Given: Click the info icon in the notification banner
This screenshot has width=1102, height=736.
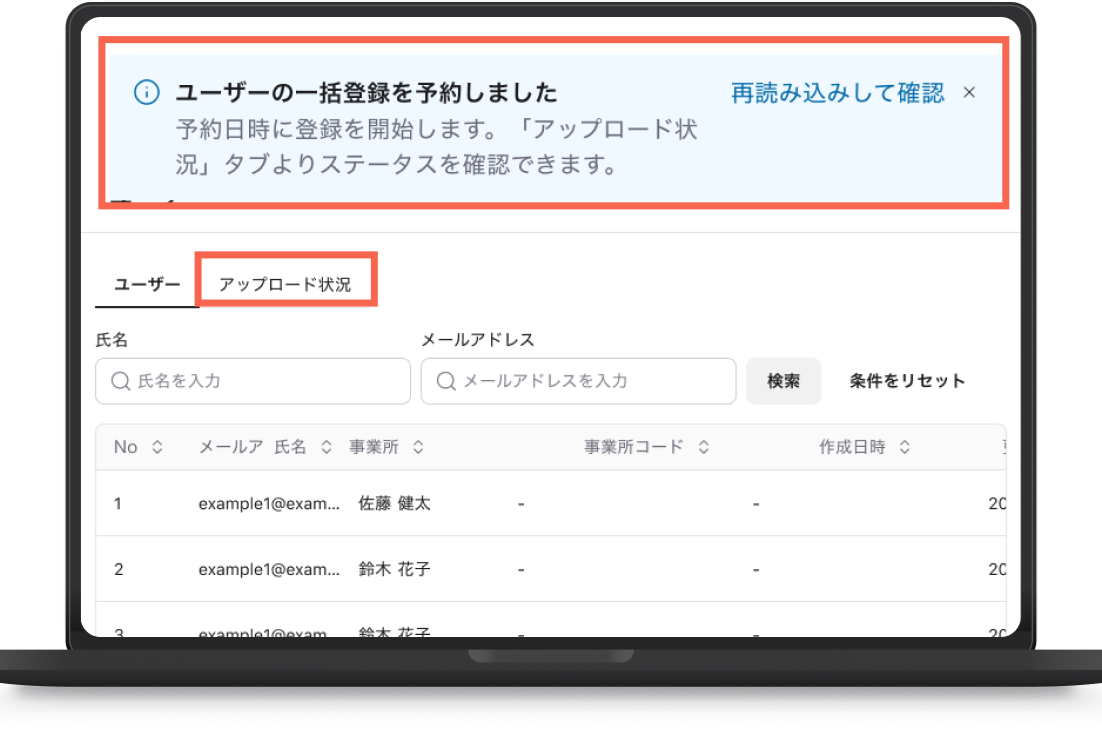Looking at the screenshot, I should pos(147,92).
